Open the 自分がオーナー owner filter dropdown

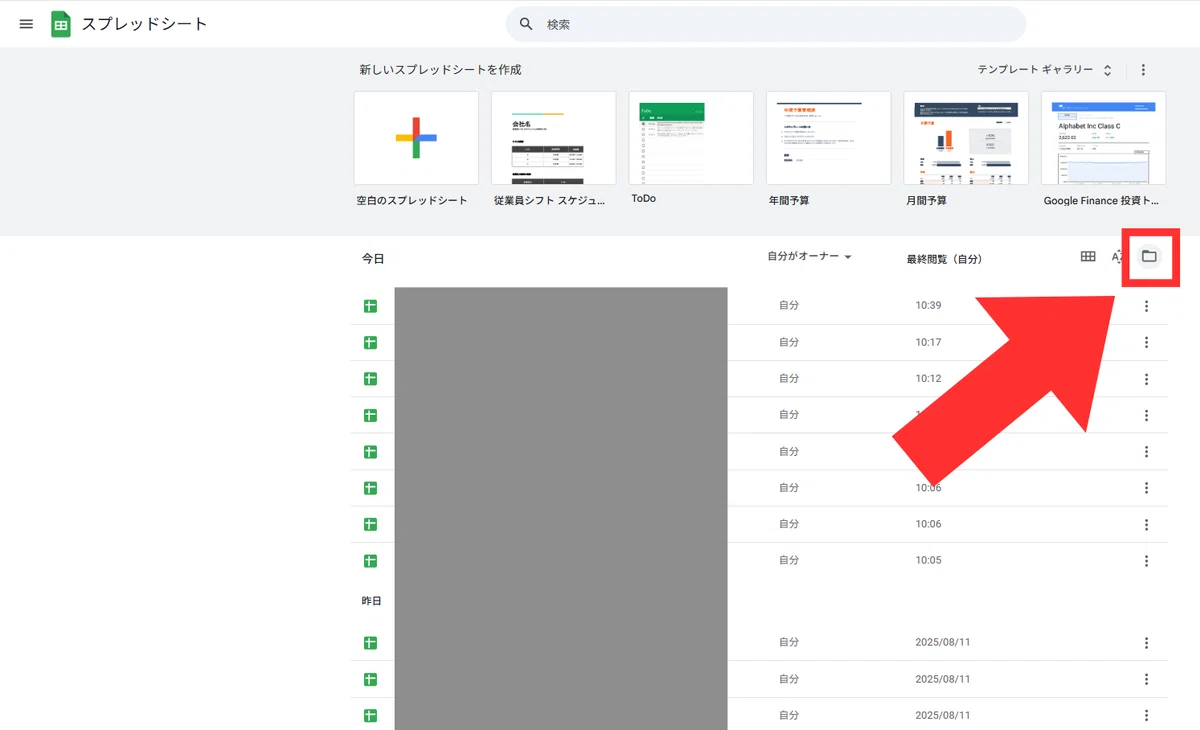click(809, 257)
